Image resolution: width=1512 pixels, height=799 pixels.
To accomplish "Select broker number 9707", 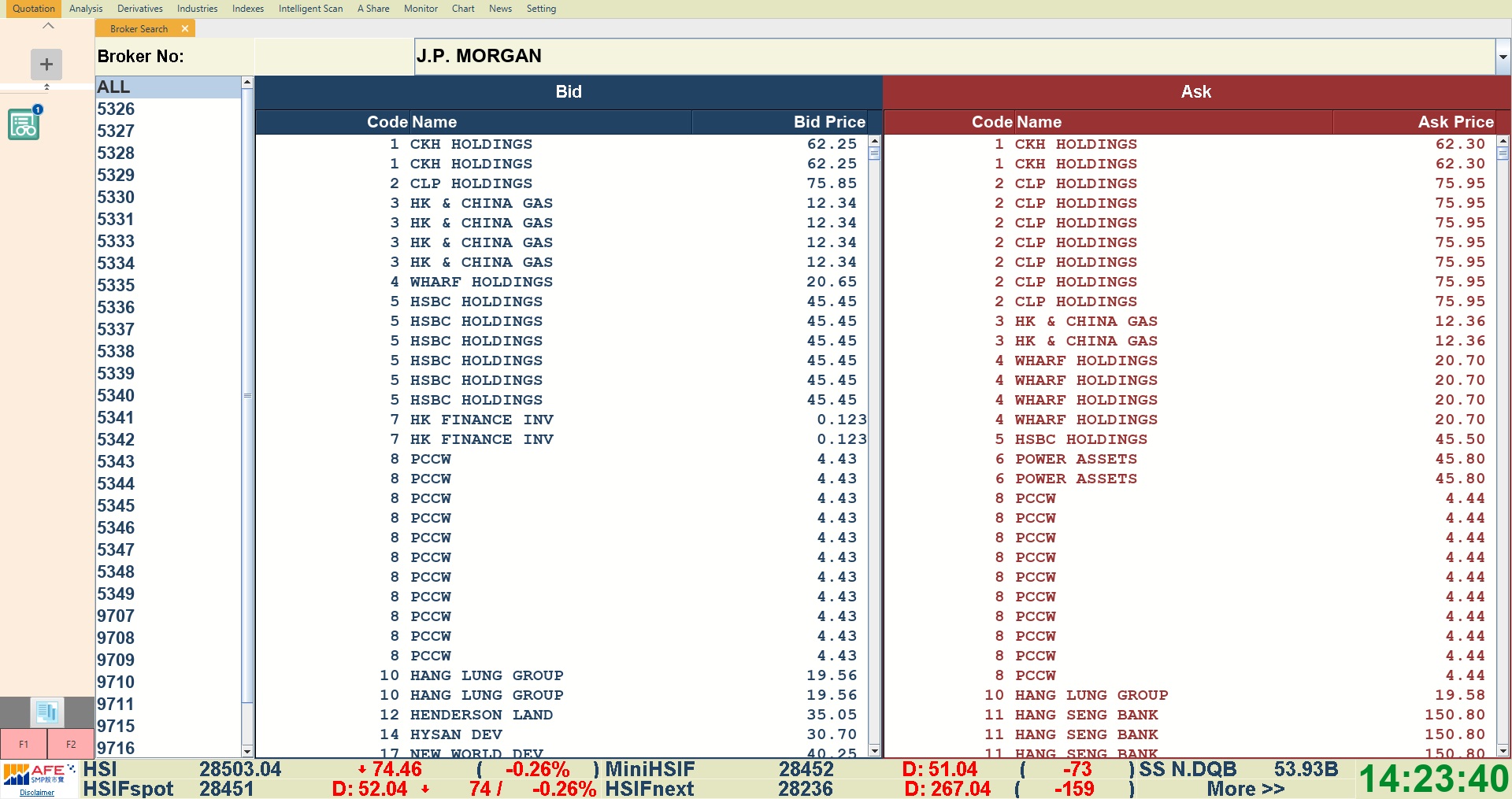I will pos(168,616).
